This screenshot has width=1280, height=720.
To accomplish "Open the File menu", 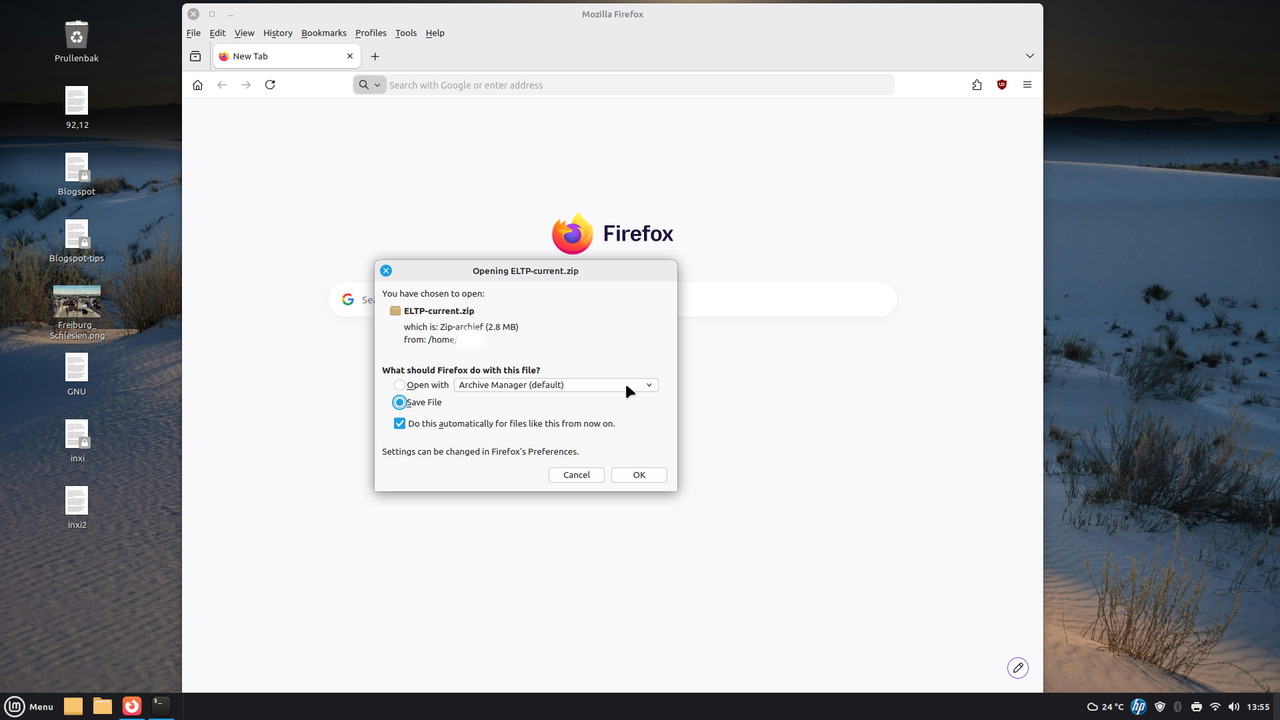I will [x=193, y=33].
